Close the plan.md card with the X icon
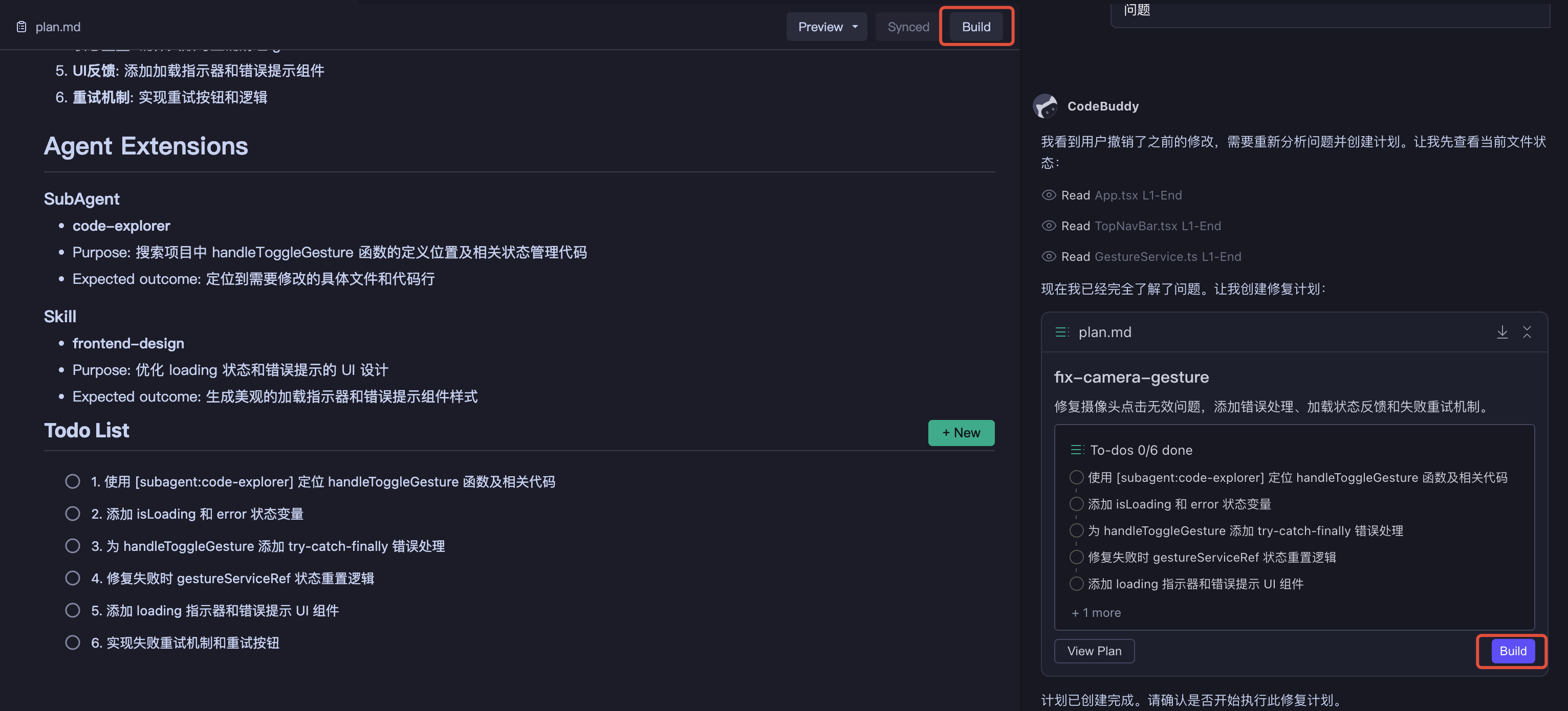 tap(1528, 332)
